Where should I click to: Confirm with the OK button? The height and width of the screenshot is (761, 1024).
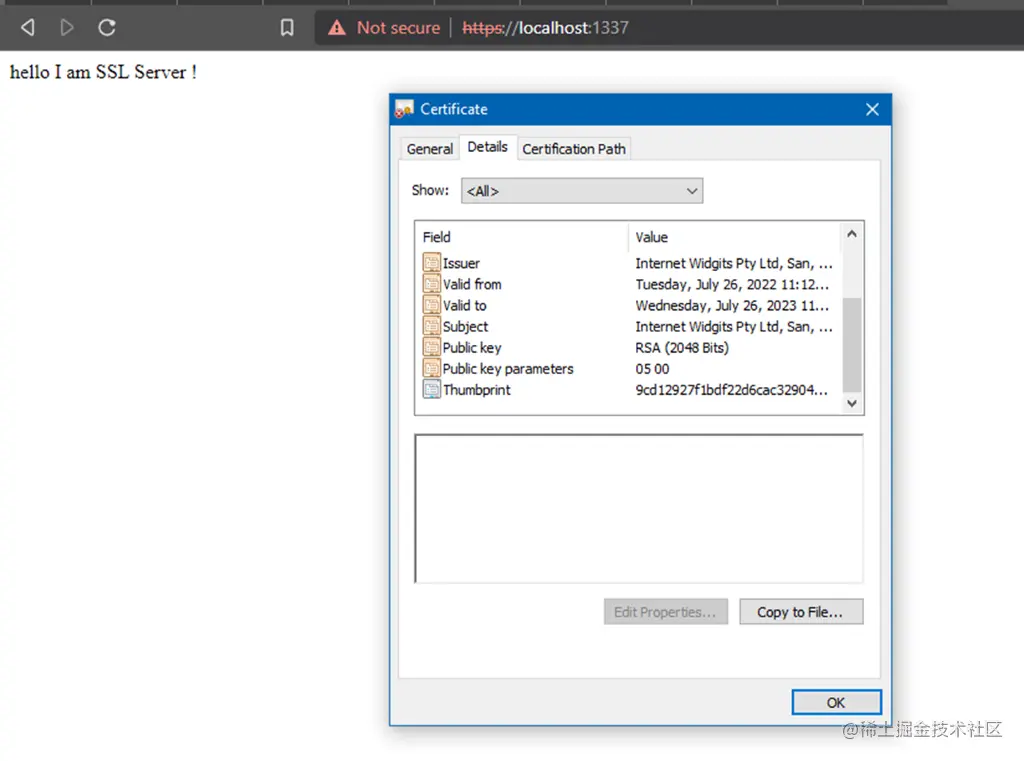point(836,702)
